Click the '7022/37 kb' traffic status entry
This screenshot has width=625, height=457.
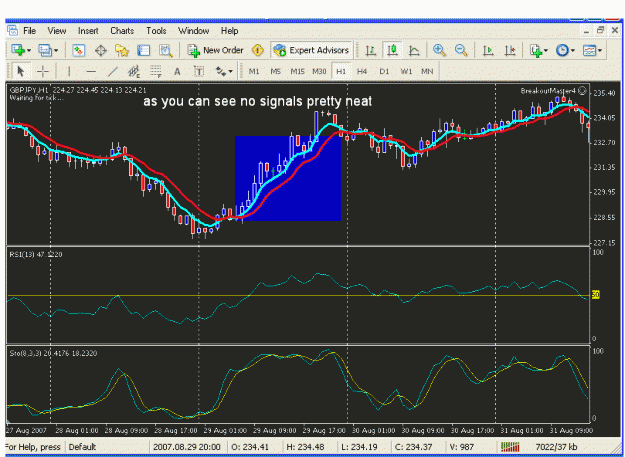pyautogui.click(x=556, y=447)
